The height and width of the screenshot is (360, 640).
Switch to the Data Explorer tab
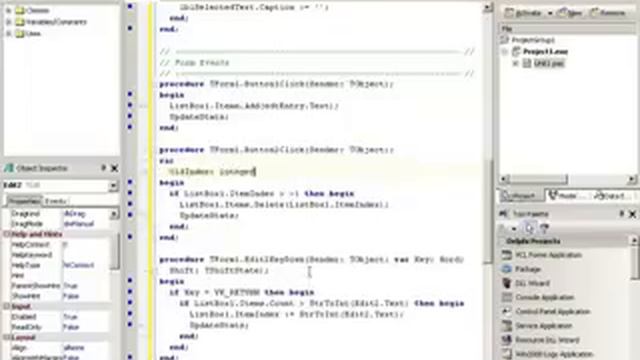(x=612, y=196)
